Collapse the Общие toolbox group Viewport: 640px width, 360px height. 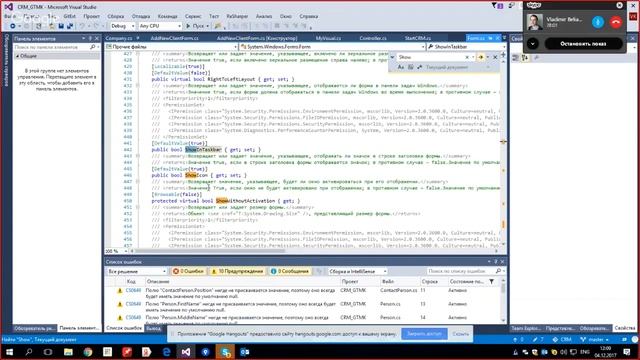[x=18, y=56]
